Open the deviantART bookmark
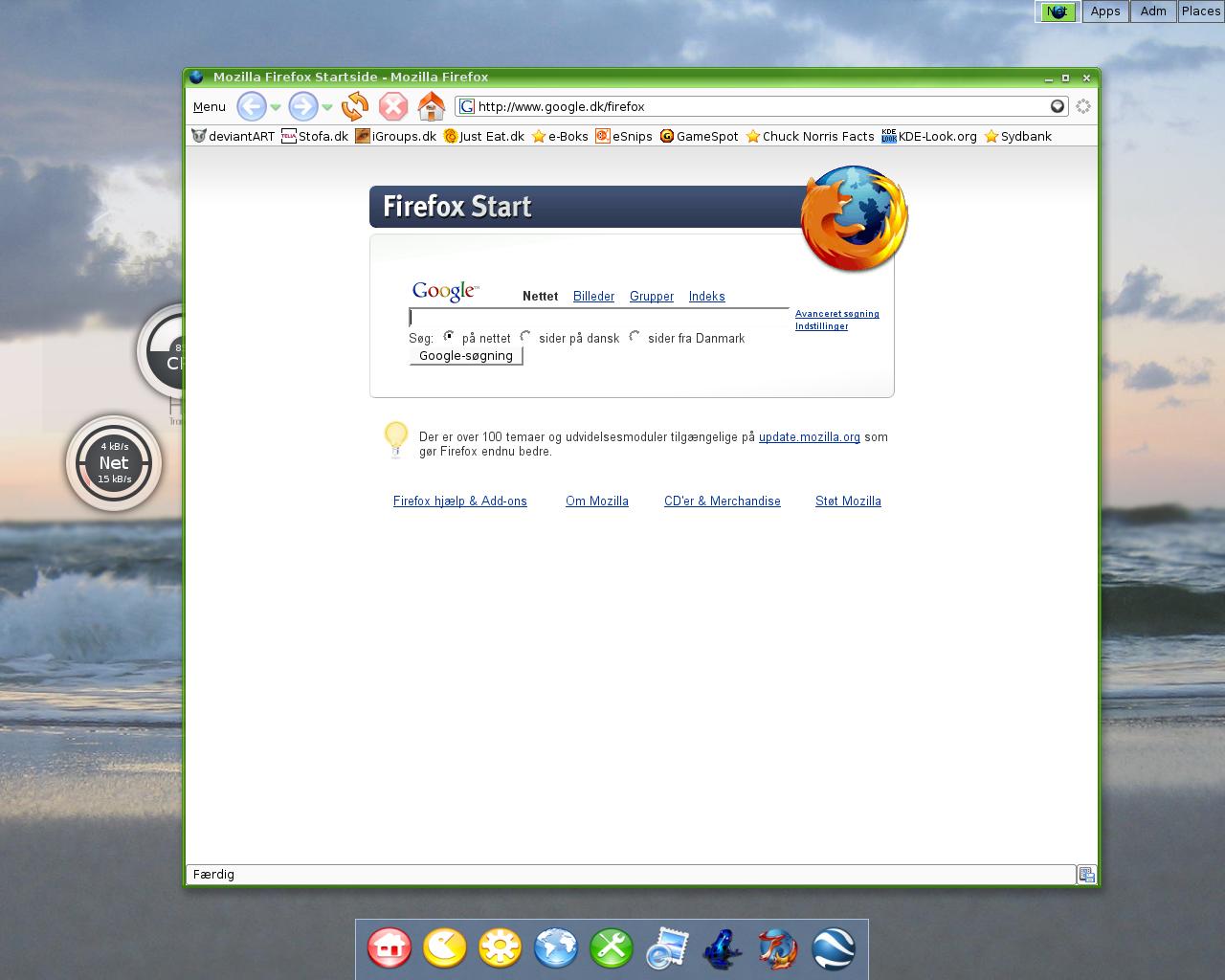This screenshot has height=980, width=1225. click(234, 136)
